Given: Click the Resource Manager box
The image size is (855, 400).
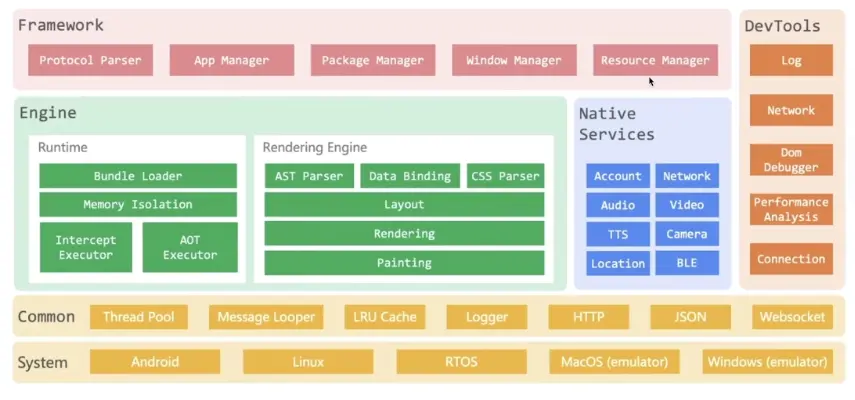Looking at the screenshot, I should [x=655, y=60].
